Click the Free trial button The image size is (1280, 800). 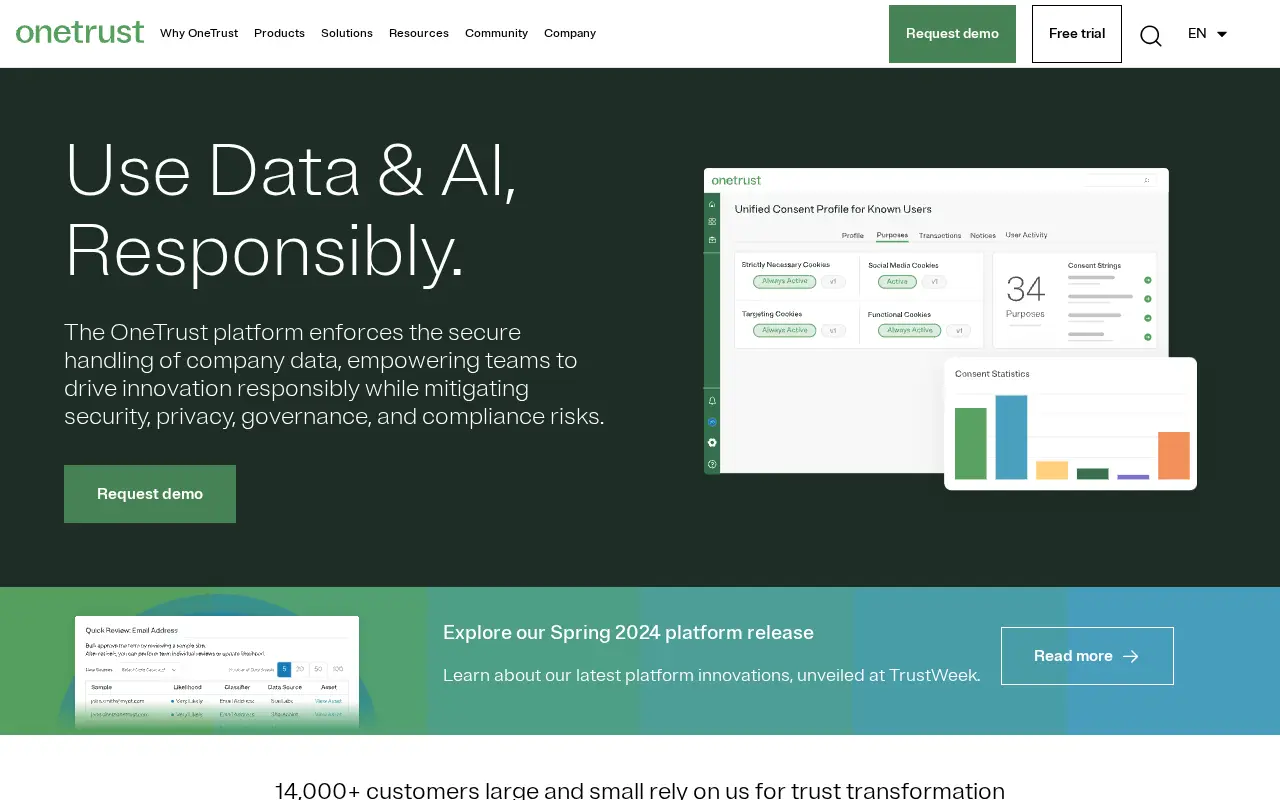tap(1077, 34)
